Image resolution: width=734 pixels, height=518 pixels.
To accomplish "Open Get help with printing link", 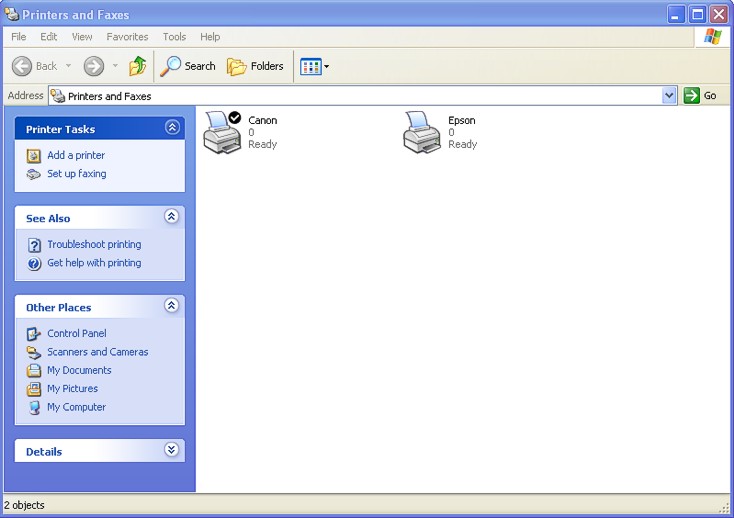I will pos(94,263).
